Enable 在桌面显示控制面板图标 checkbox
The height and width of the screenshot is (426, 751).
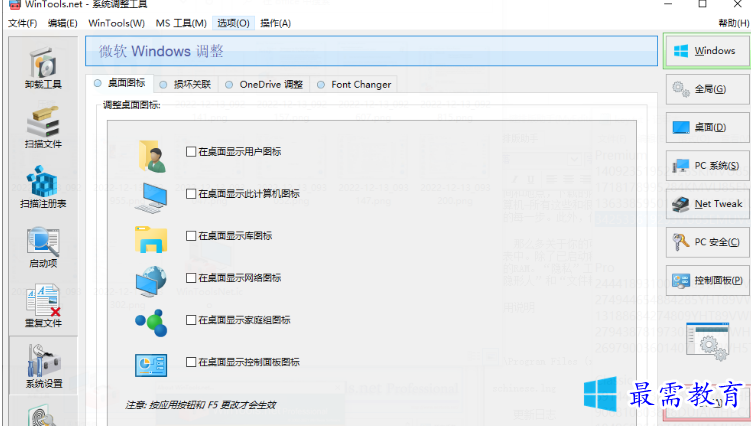[191, 362]
